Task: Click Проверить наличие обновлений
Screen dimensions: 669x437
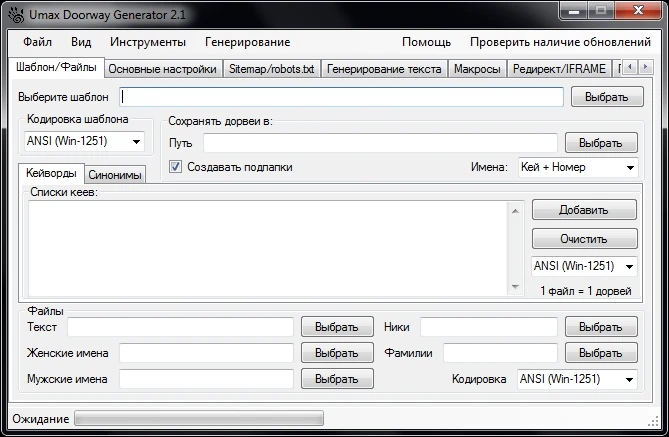Action: pyautogui.click(x=560, y=42)
